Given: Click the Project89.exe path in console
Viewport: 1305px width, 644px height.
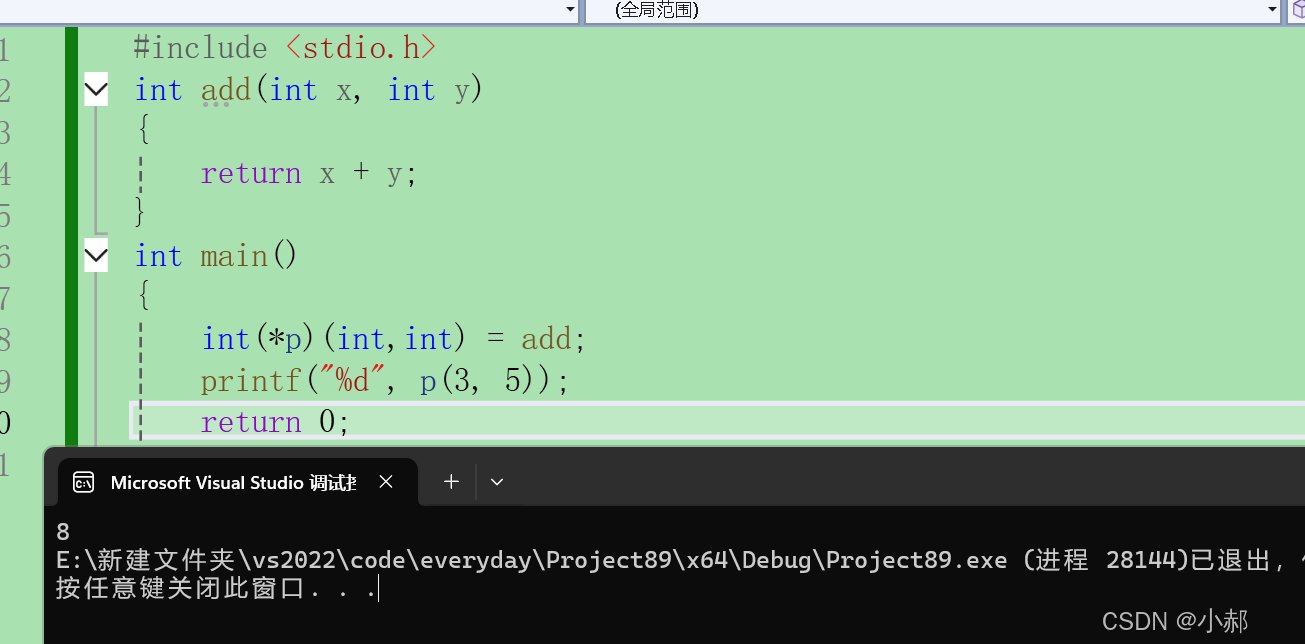Looking at the screenshot, I should tap(531, 560).
